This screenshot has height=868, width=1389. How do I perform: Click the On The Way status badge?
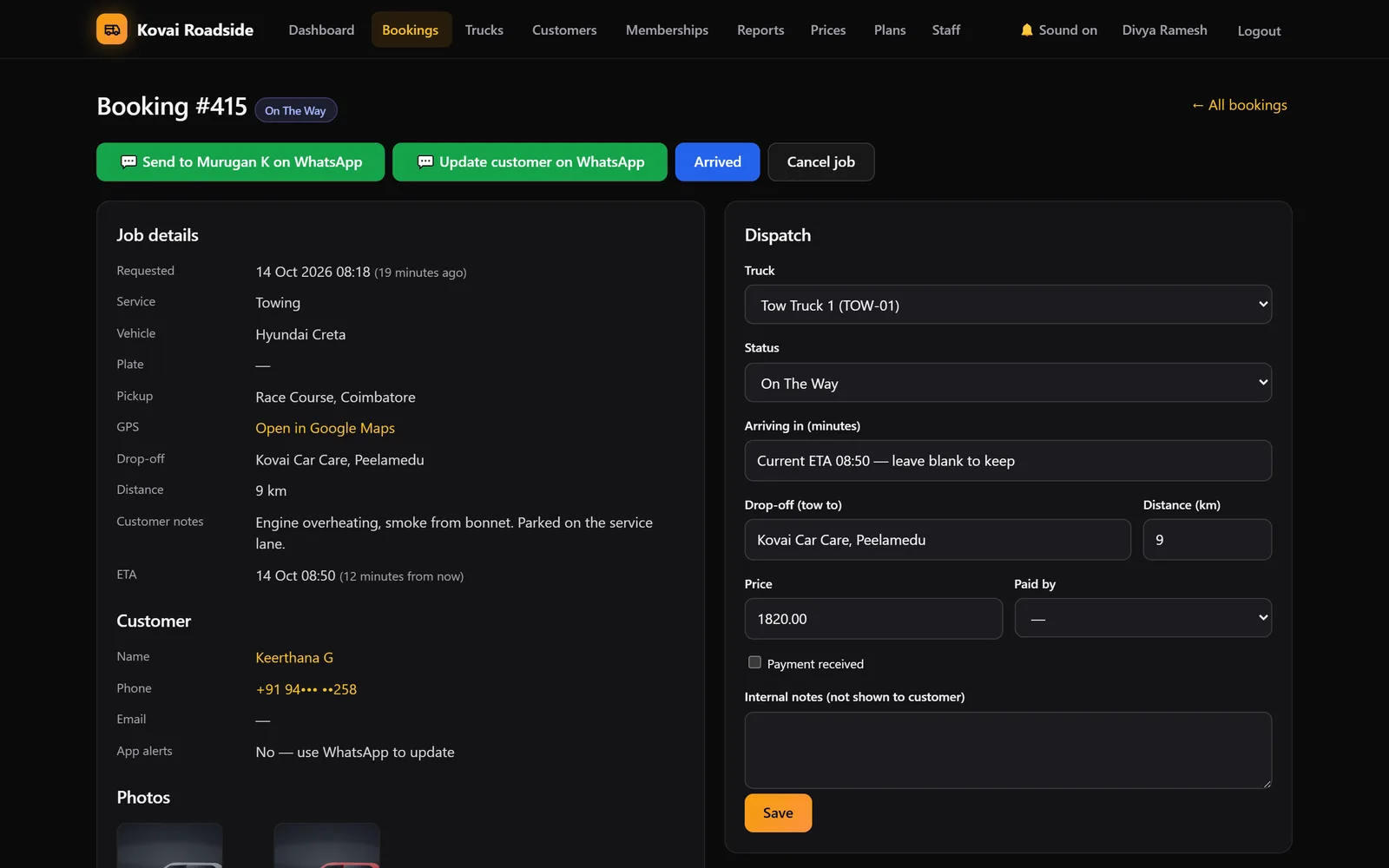[295, 110]
